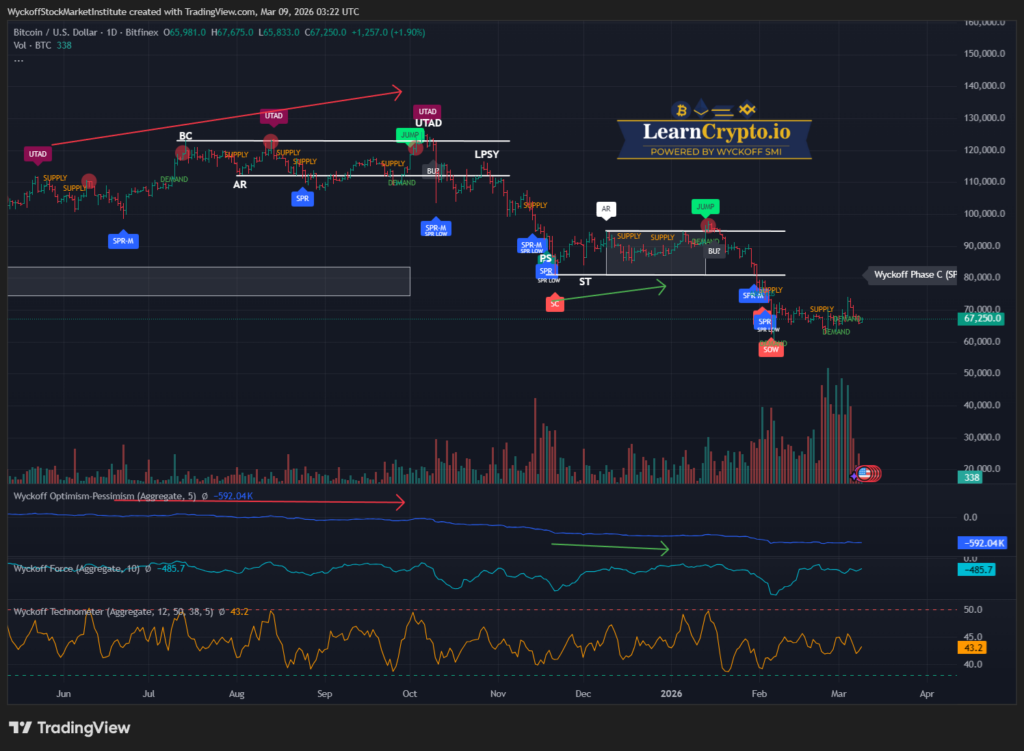Click the 43.2 Technometer value tag

point(972,648)
